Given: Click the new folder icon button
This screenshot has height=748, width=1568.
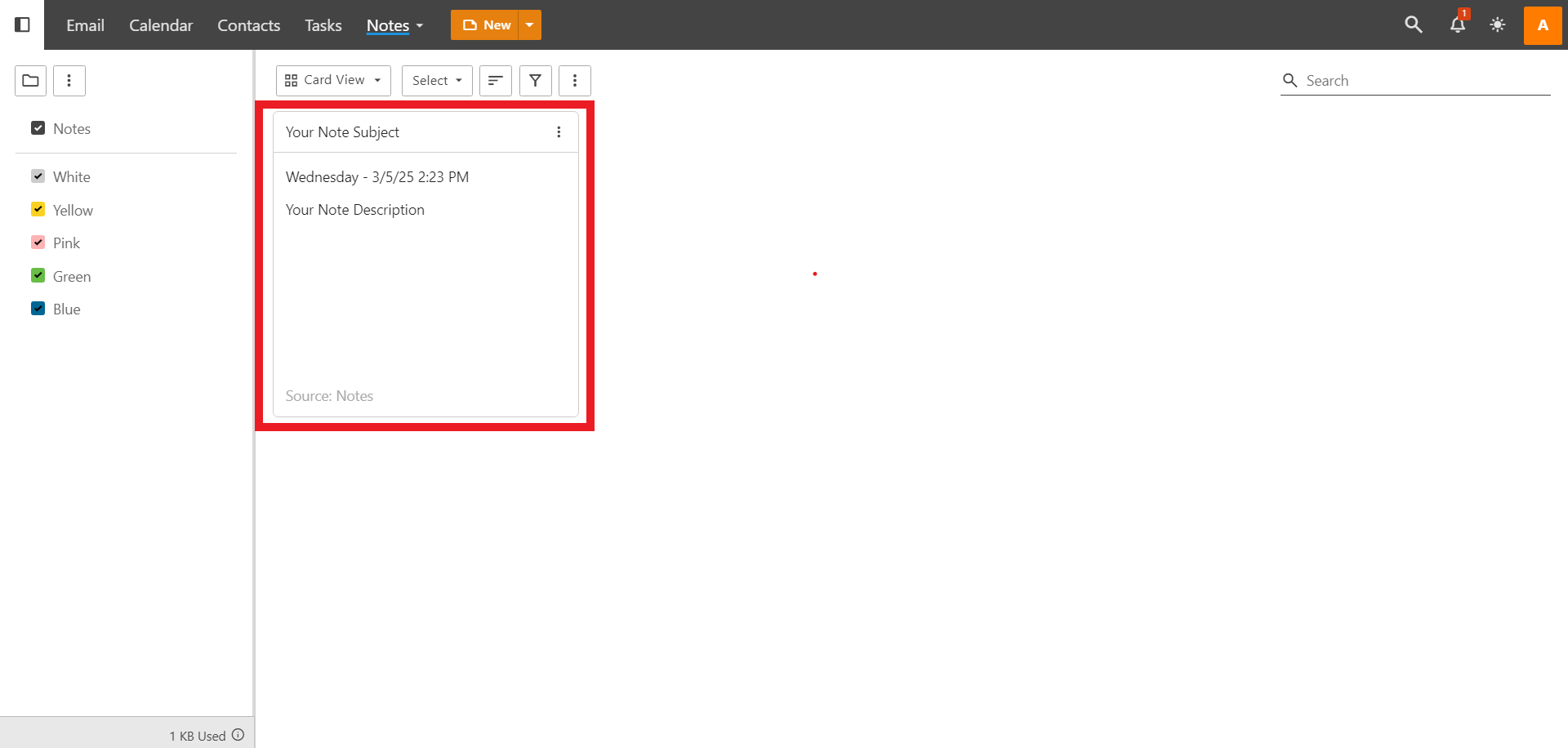Looking at the screenshot, I should (x=30, y=80).
